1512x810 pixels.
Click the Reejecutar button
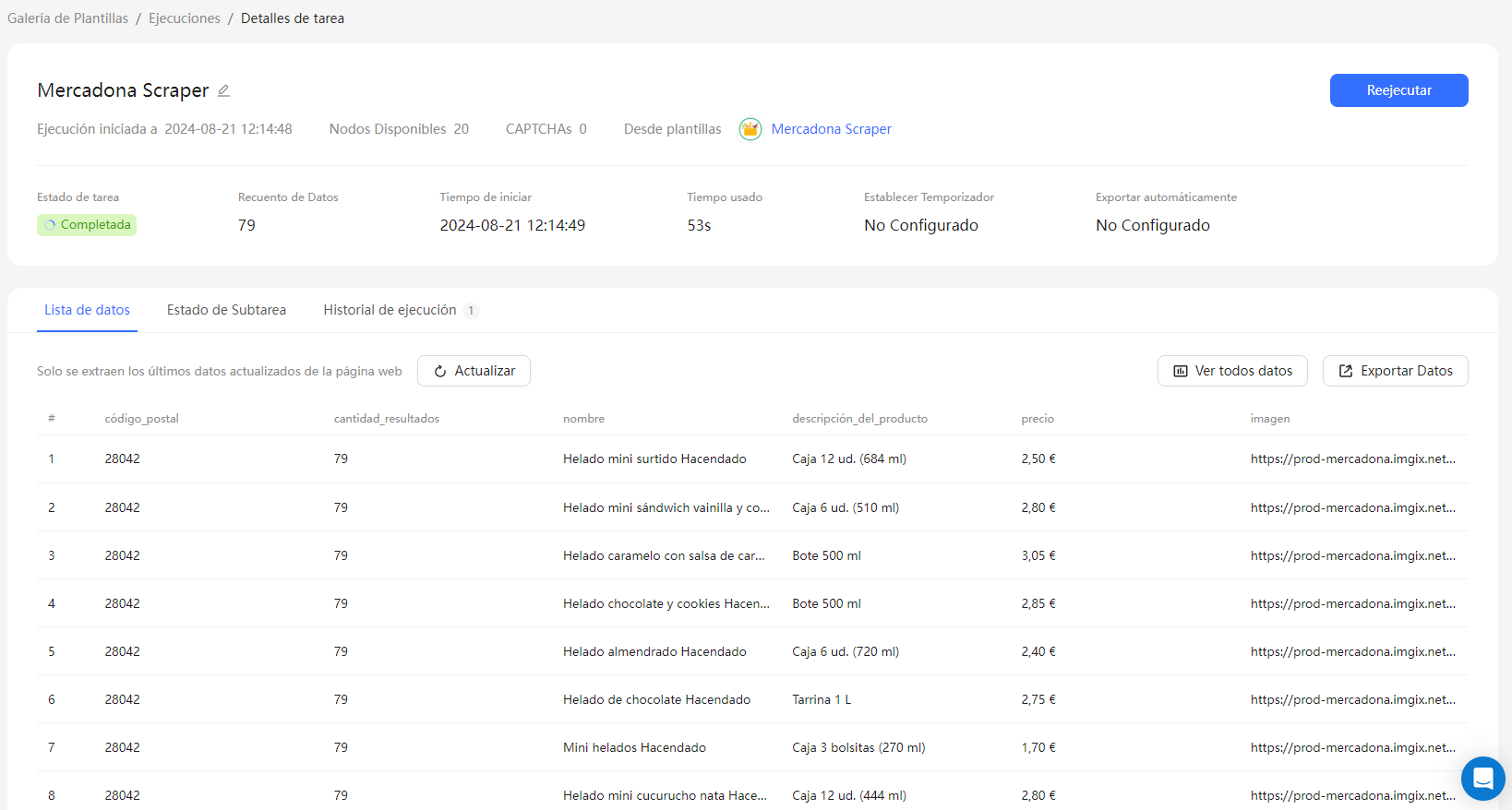pos(1398,90)
